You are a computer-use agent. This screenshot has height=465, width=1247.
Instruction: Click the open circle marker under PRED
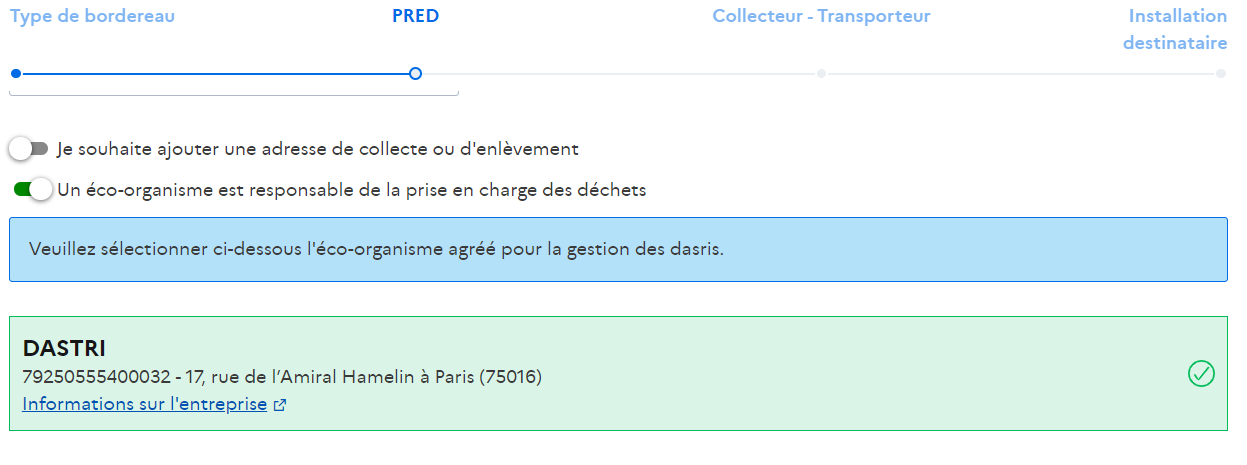point(416,73)
